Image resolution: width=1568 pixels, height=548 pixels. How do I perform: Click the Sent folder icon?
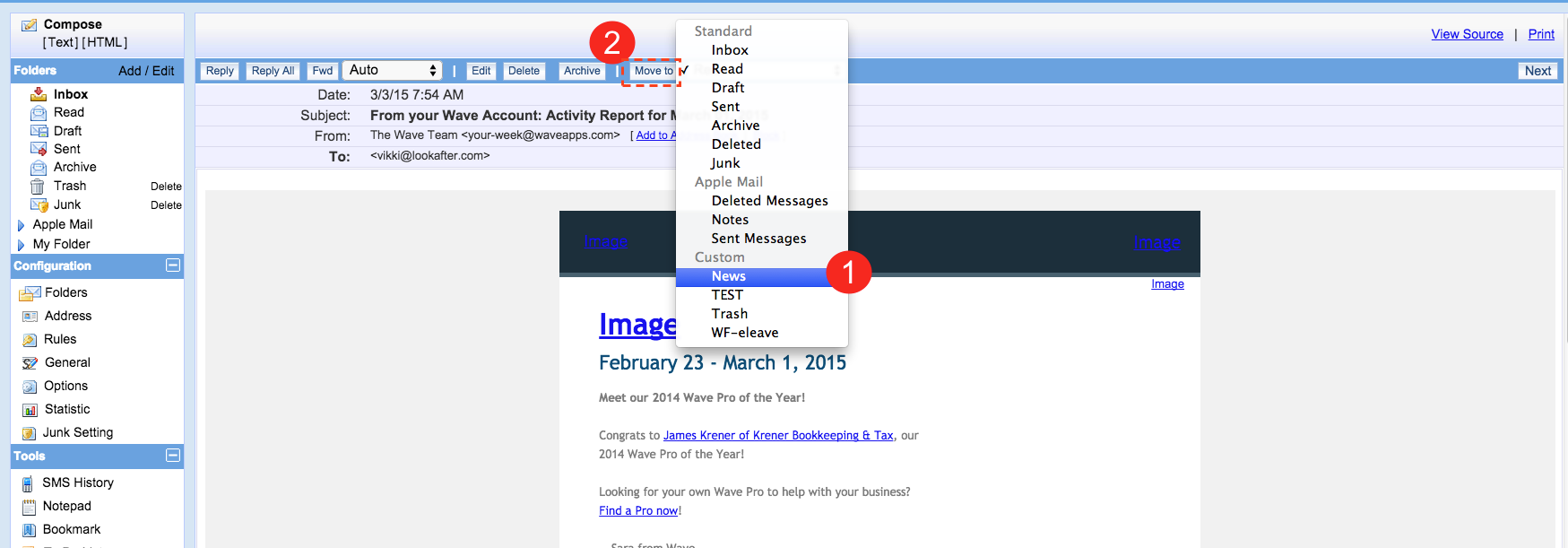(39, 149)
